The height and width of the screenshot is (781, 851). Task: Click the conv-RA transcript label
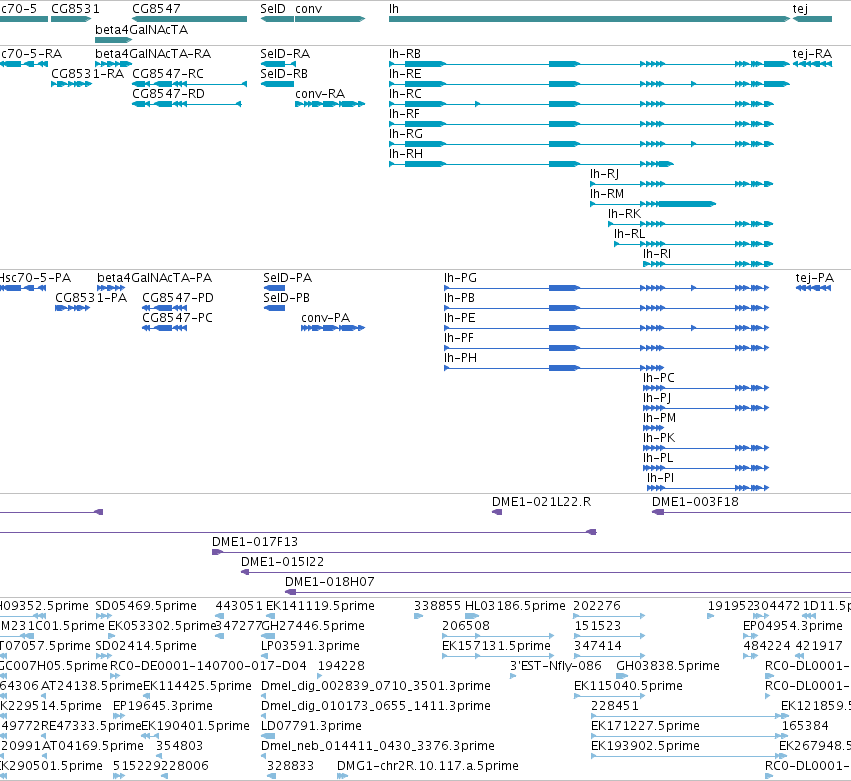(x=320, y=94)
